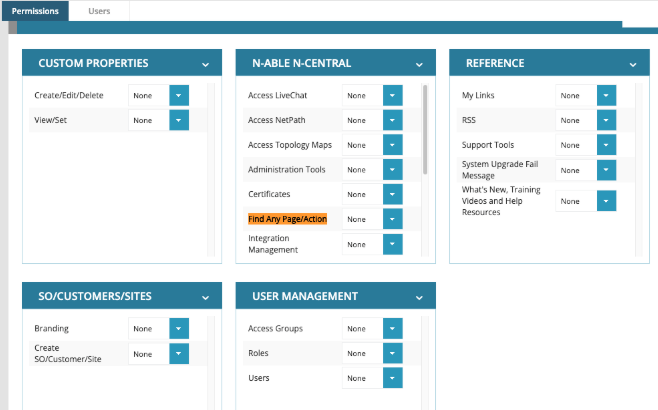Open the Support Tools dropdown arrow
This screenshot has height=410, width=658.
(606, 145)
